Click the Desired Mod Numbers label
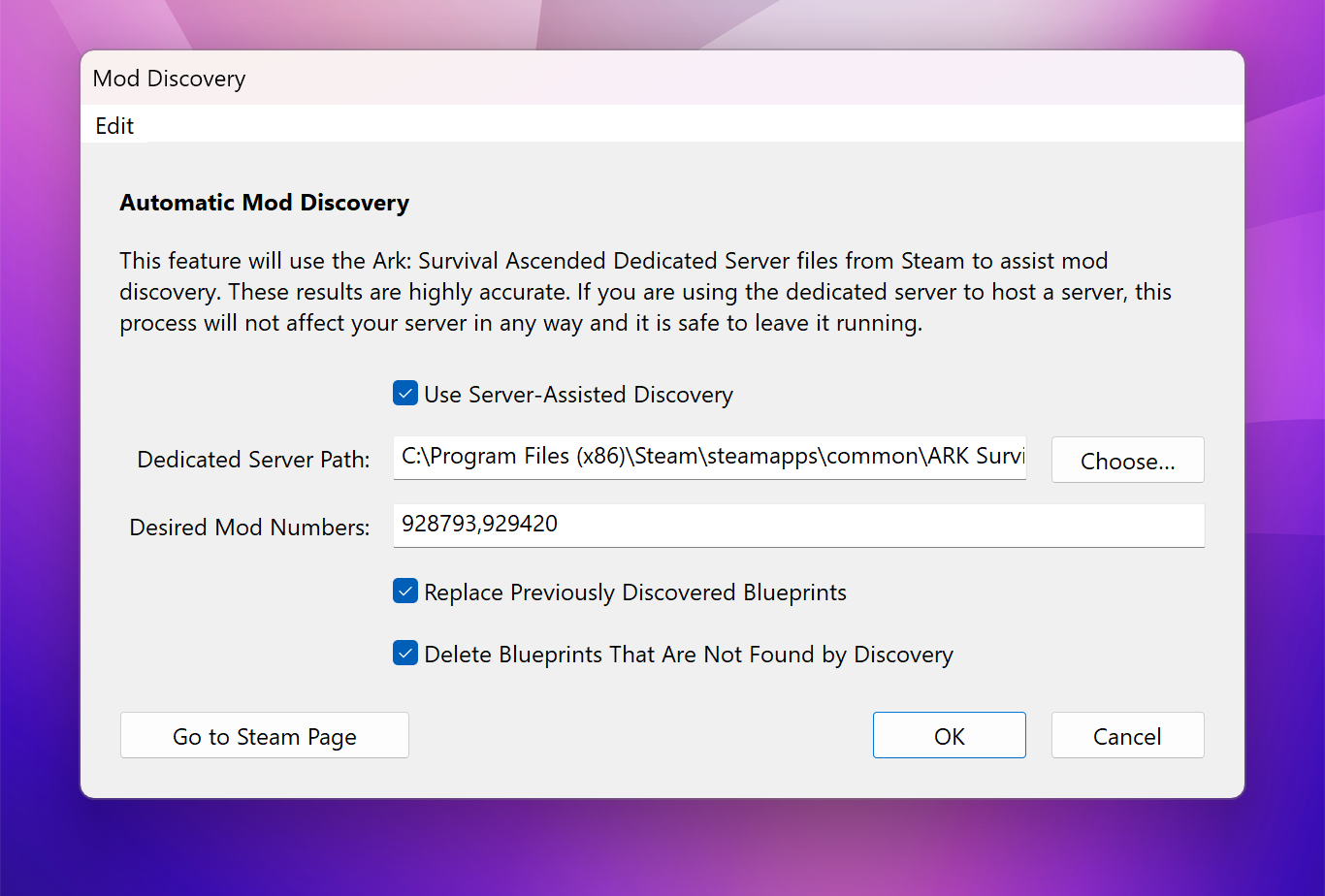Image resolution: width=1325 pixels, height=896 pixels. 249,528
